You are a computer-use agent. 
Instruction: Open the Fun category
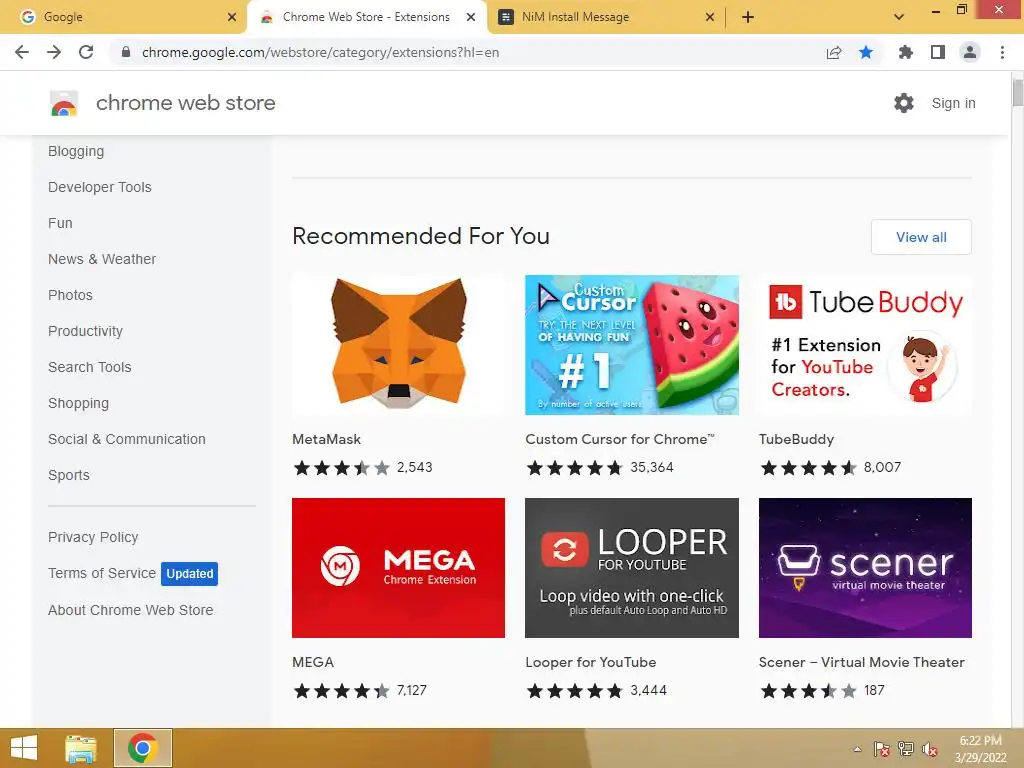[60, 223]
